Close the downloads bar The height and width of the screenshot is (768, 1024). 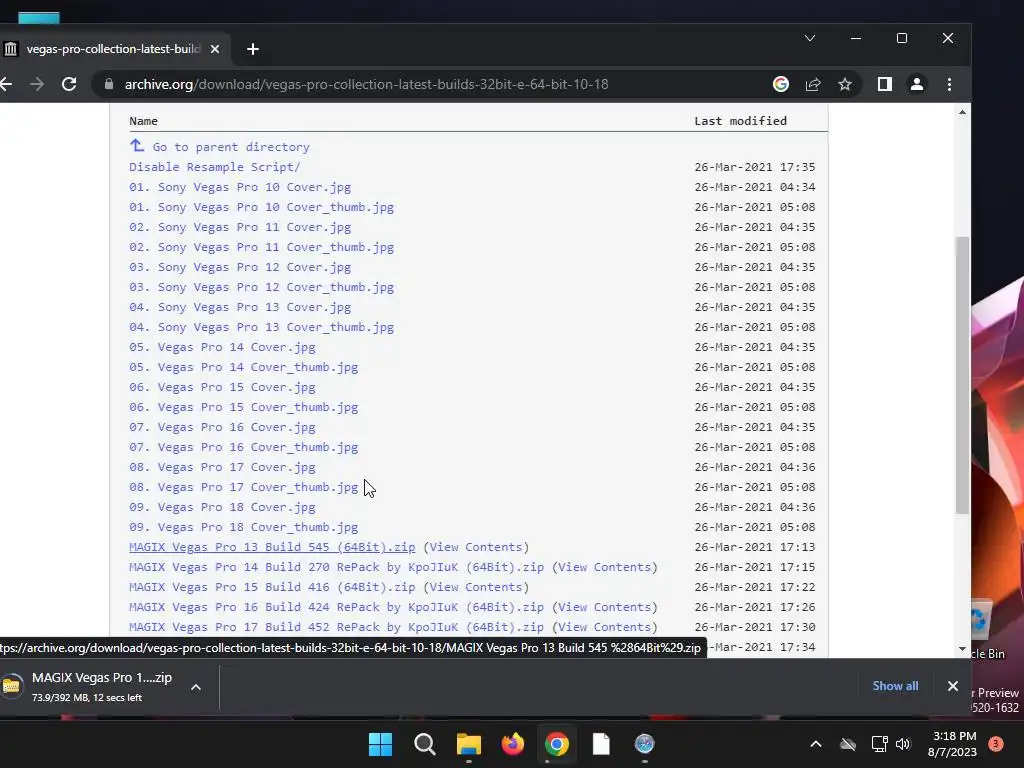tap(953, 686)
